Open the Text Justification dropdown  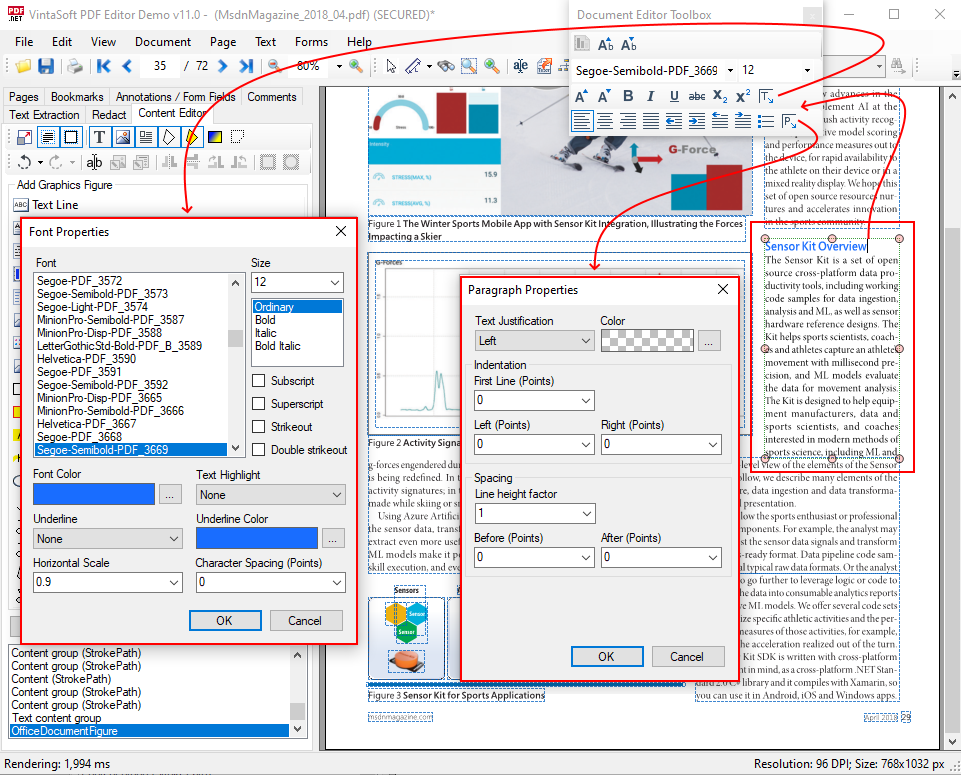587,341
